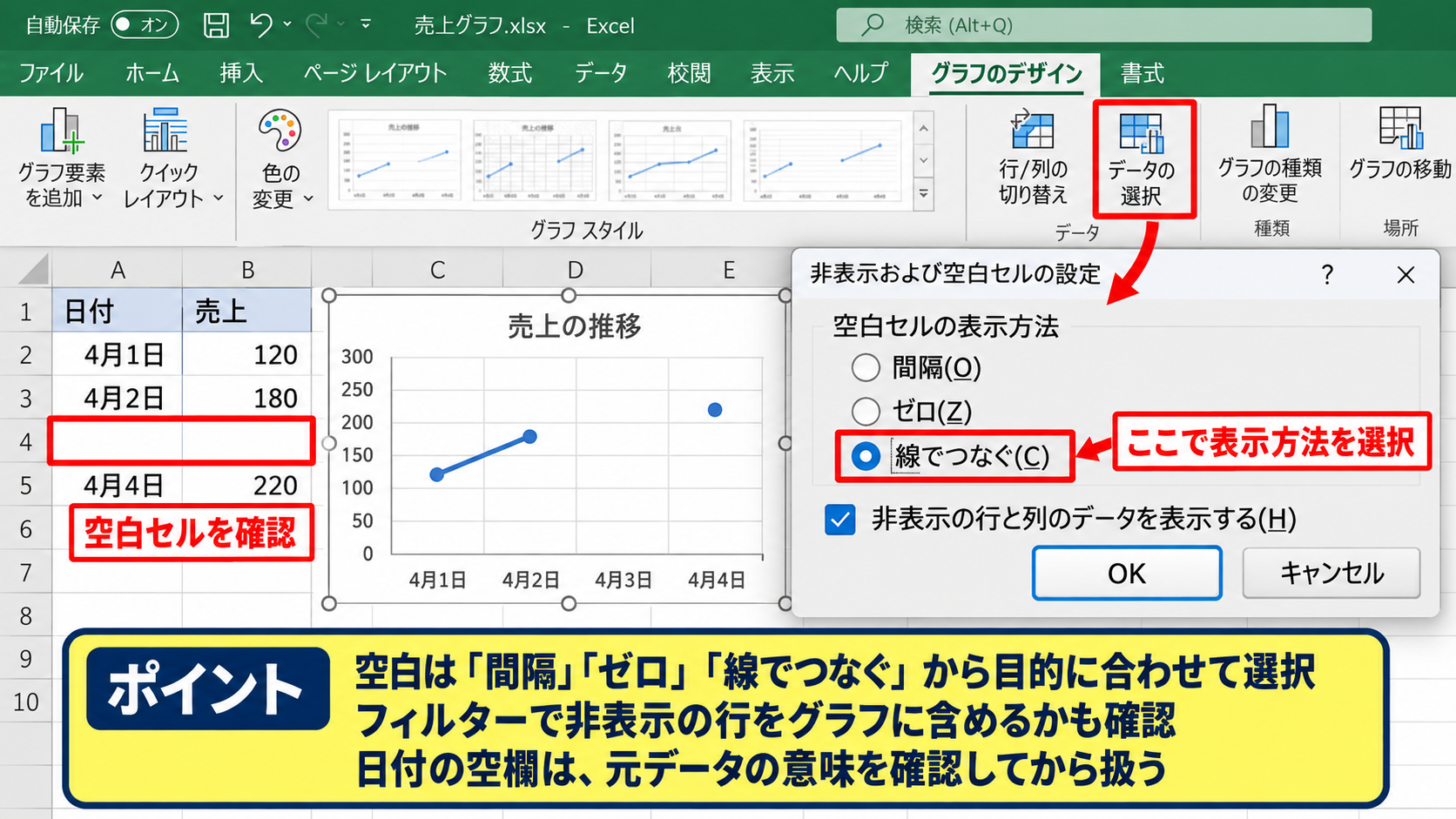Screen dimensions: 1456x819
Task: Select cell A5 with 4月4日
Action: click(x=118, y=485)
